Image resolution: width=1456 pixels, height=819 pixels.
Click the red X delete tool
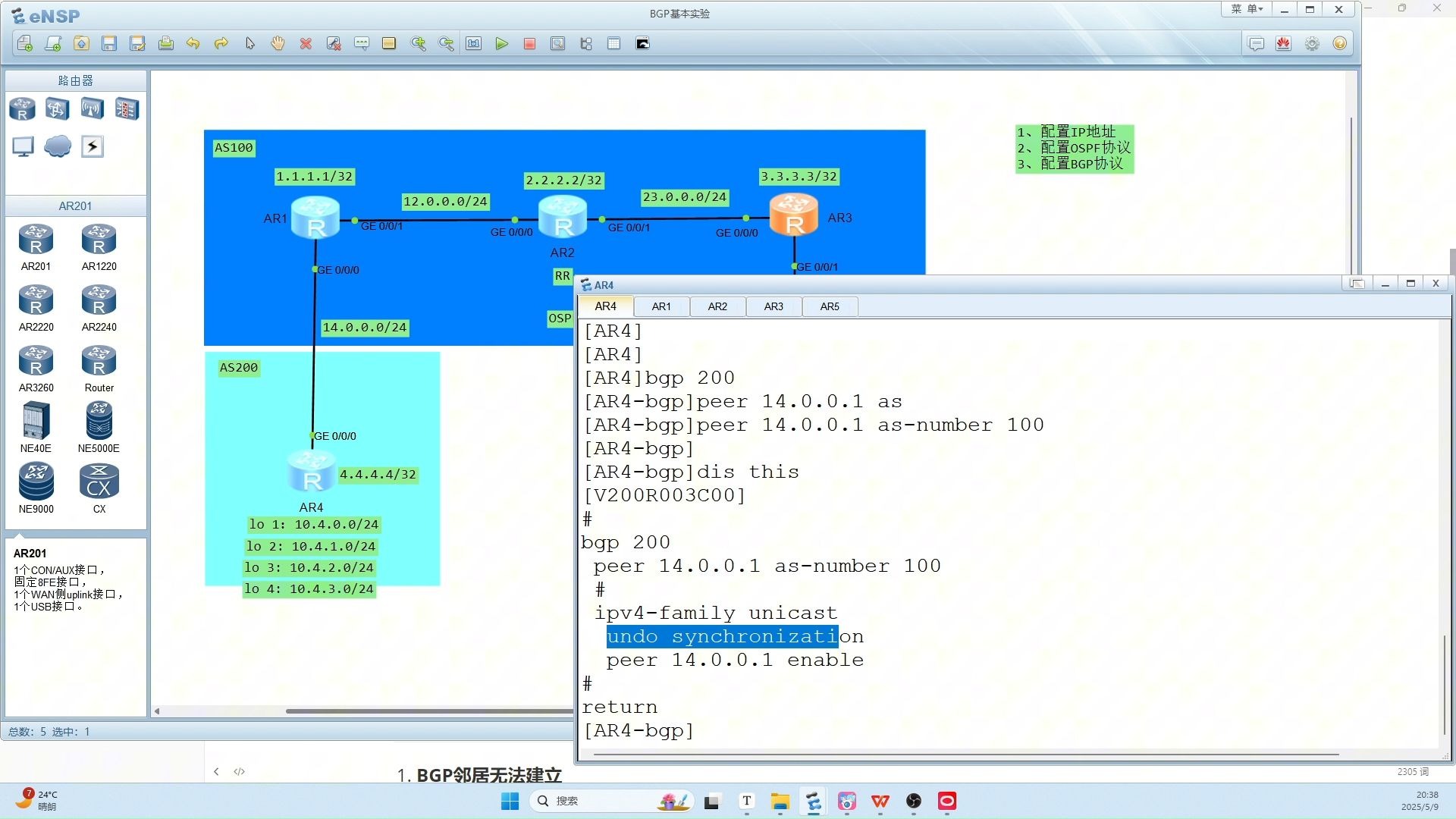point(306,44)
